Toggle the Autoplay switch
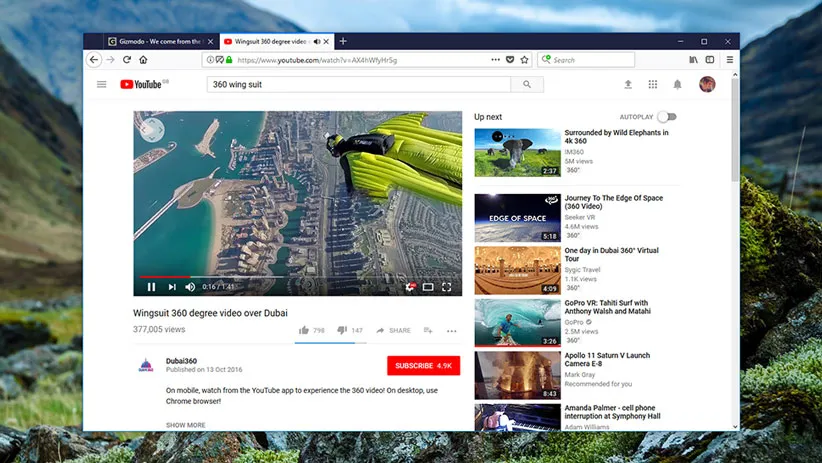The height and width of the screenshot is (463, 822). pos(666,117)
